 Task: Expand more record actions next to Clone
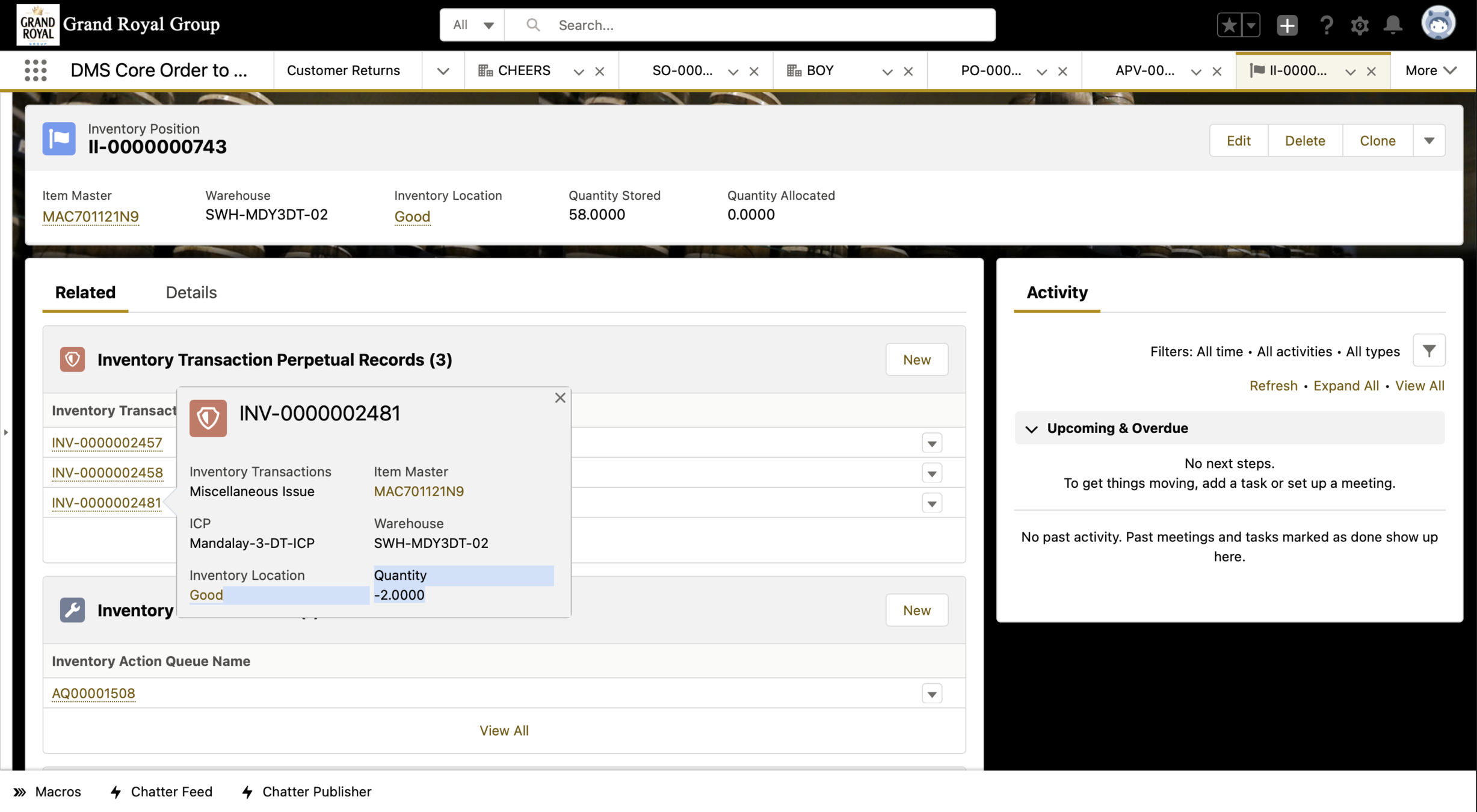pyautogui.click(x=1429, y=141)
